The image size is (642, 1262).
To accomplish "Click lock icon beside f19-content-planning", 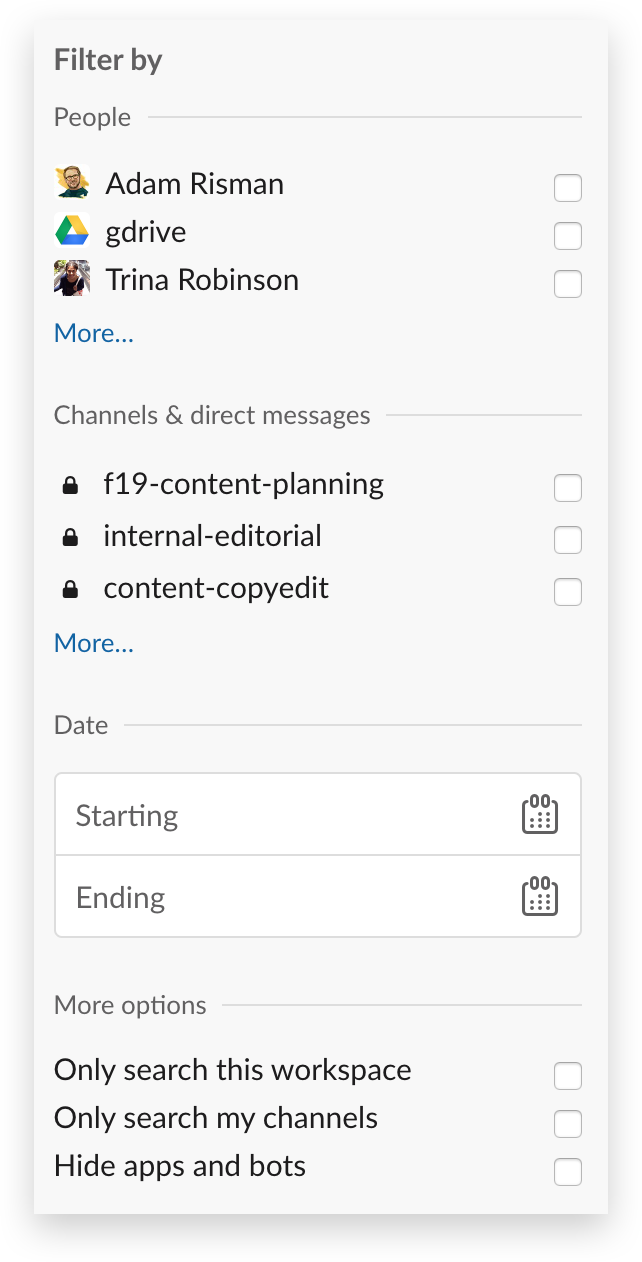I will [x=70, y=486].
